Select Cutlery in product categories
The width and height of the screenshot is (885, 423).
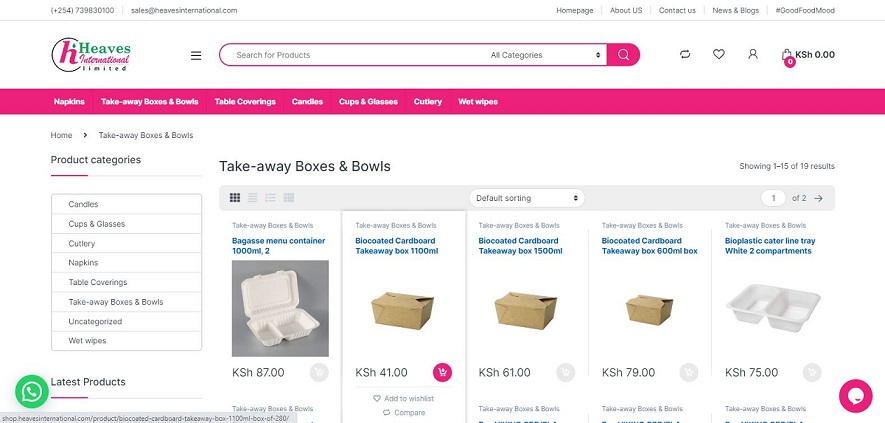(x=82, y=243)
